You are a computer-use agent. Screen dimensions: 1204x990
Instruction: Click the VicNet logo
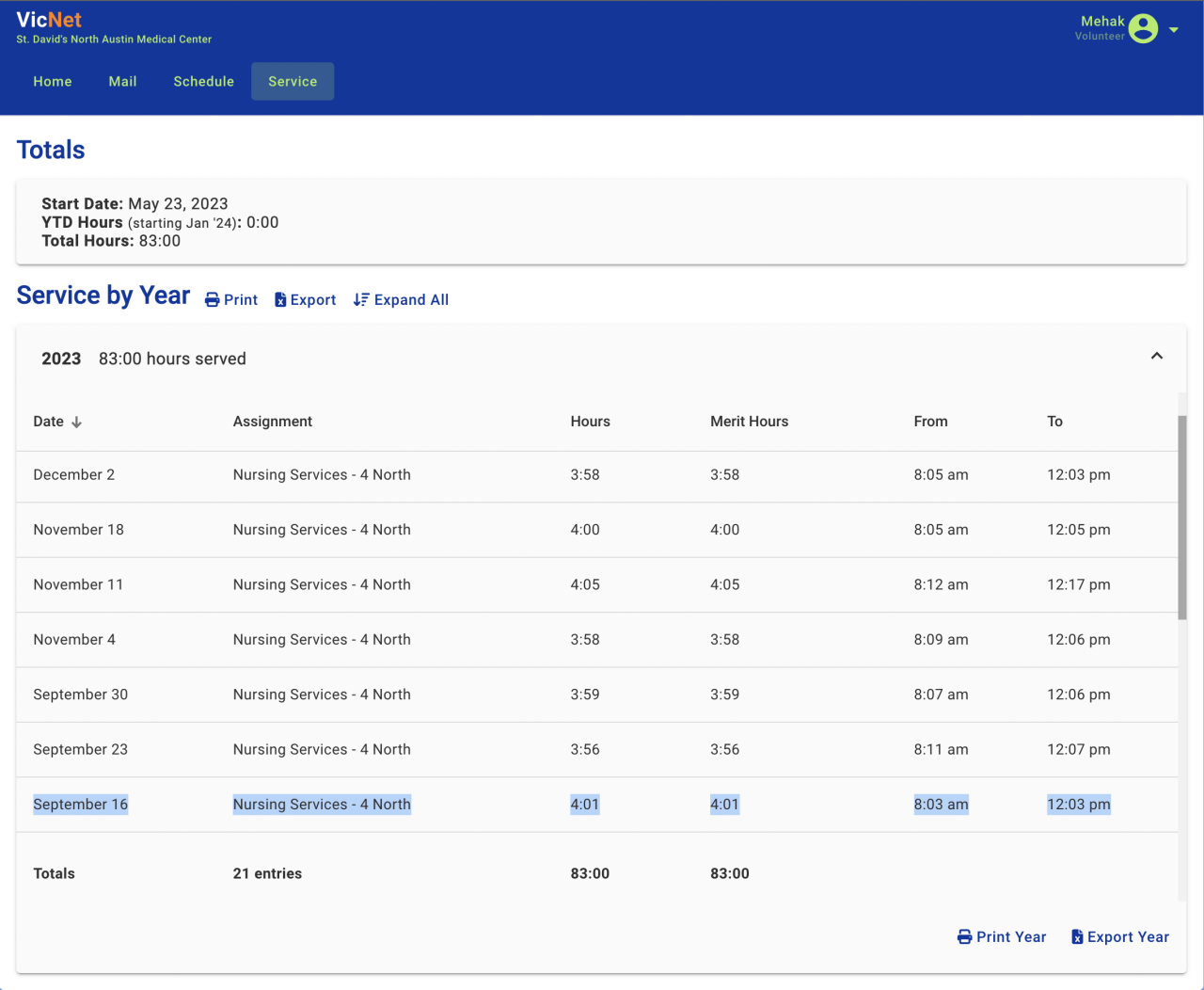pyautogui.click(x=49, y=20)
